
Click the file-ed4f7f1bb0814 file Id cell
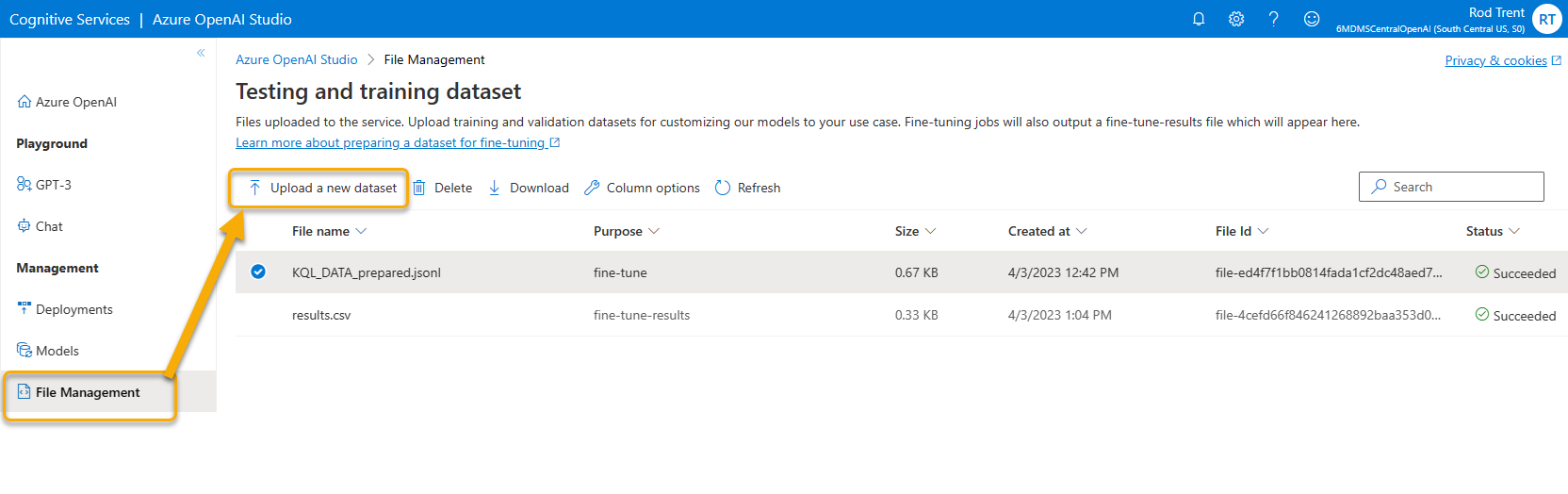[x=1329, y=272]
